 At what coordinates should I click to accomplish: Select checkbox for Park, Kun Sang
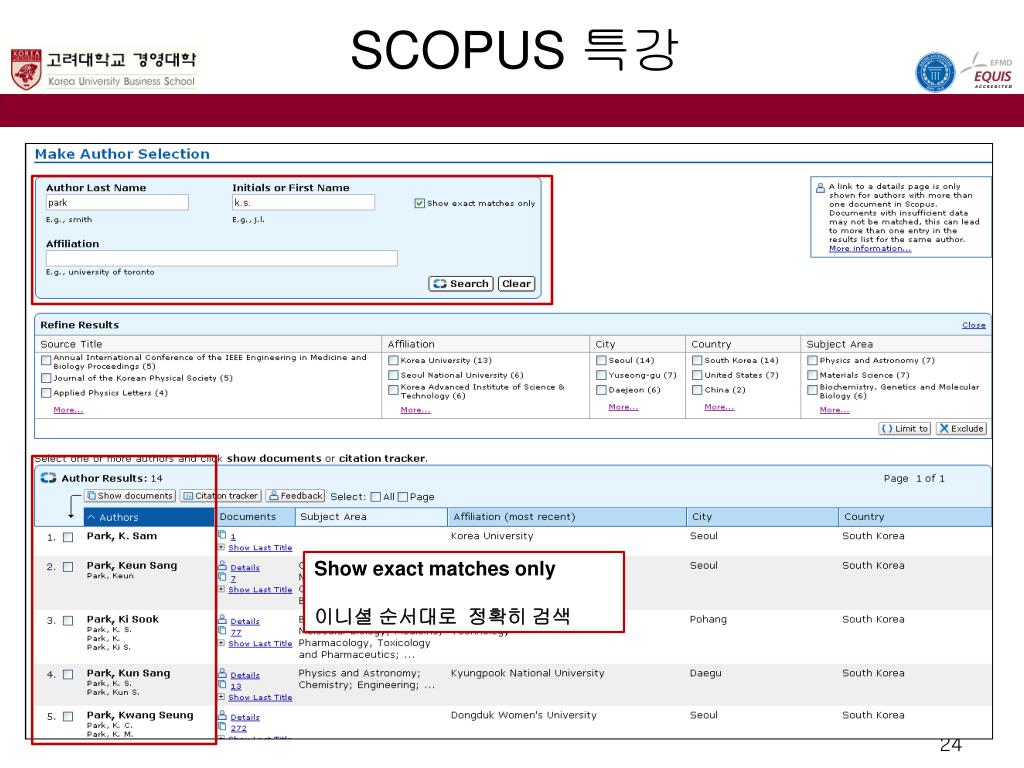[68, 675]
